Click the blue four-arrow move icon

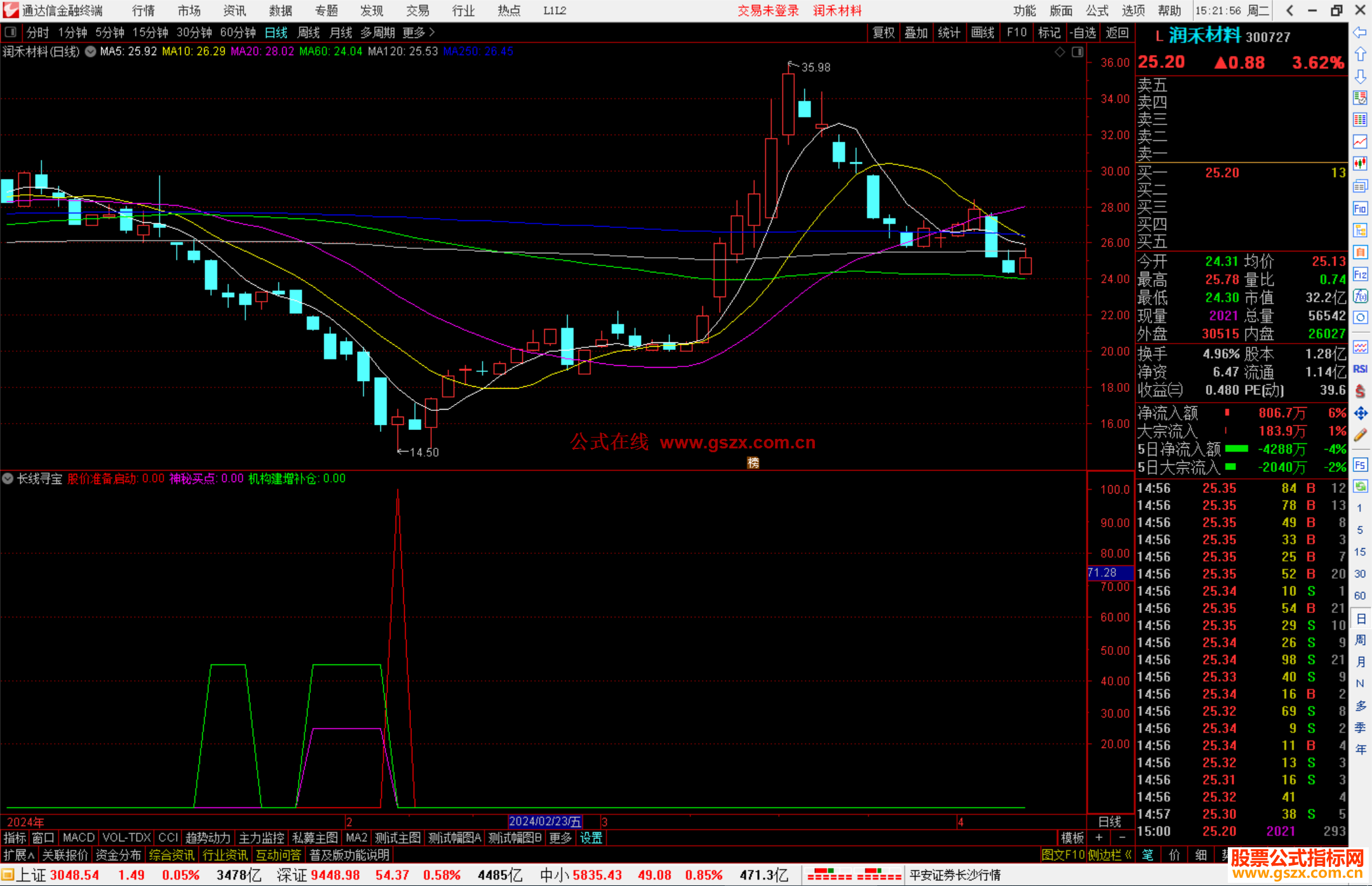1360,413
